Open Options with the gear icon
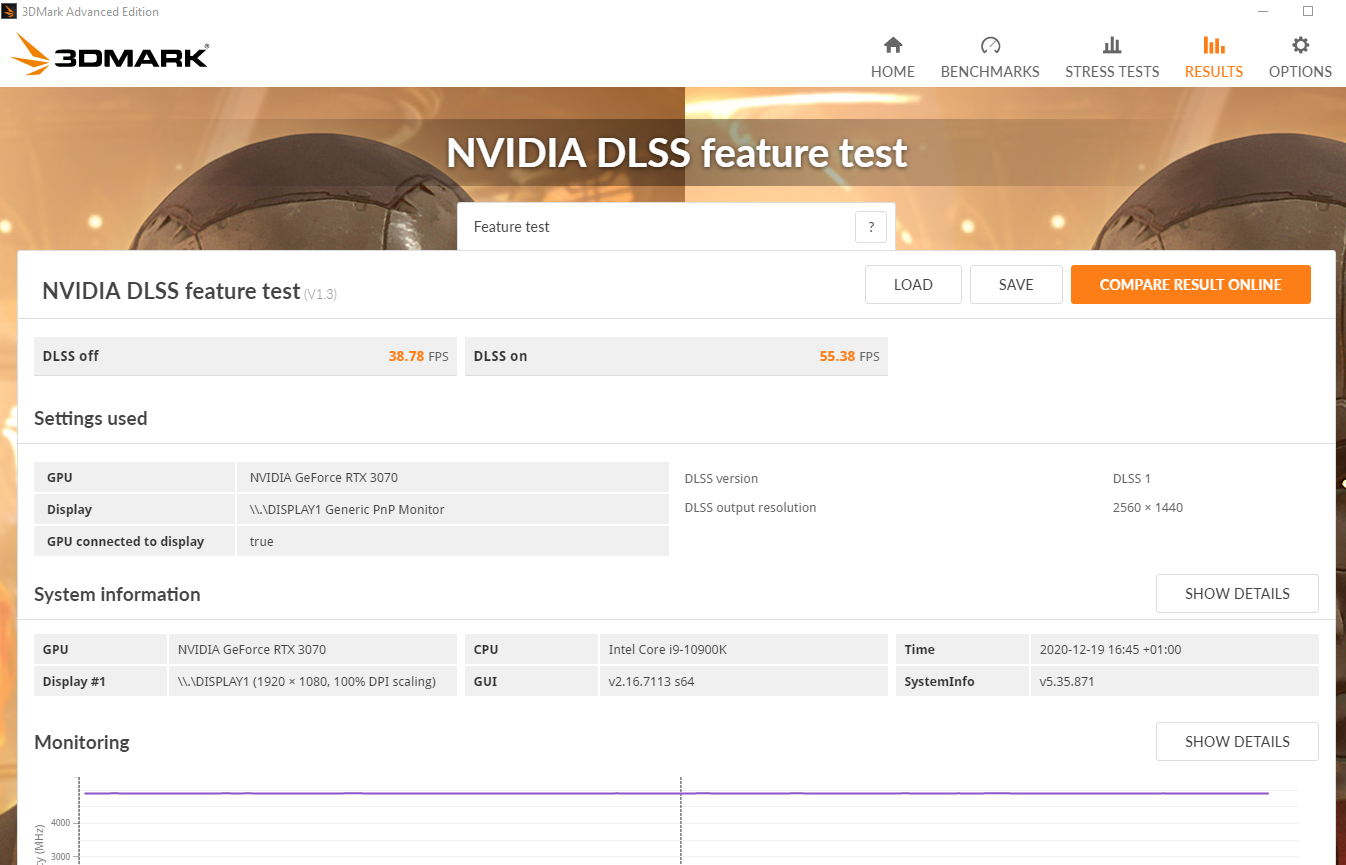1346x865 pixels. click(1300, 45)
